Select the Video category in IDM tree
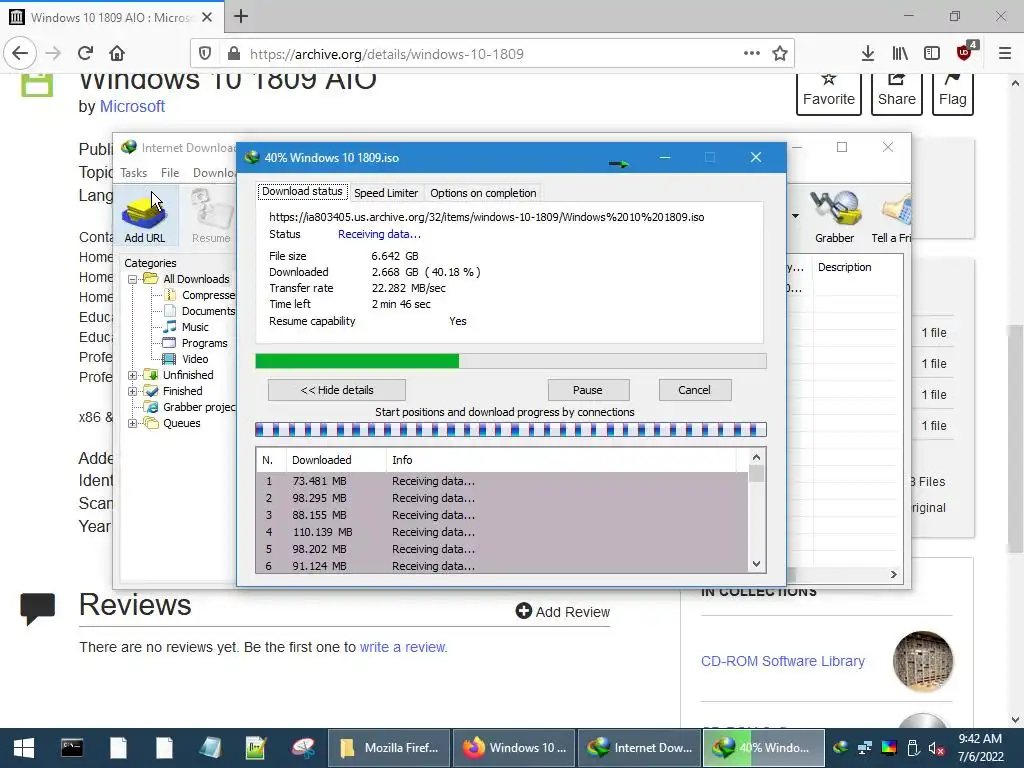Image resolution: width=1024 pixels, height=768 pixels. (x=195, y=359)
